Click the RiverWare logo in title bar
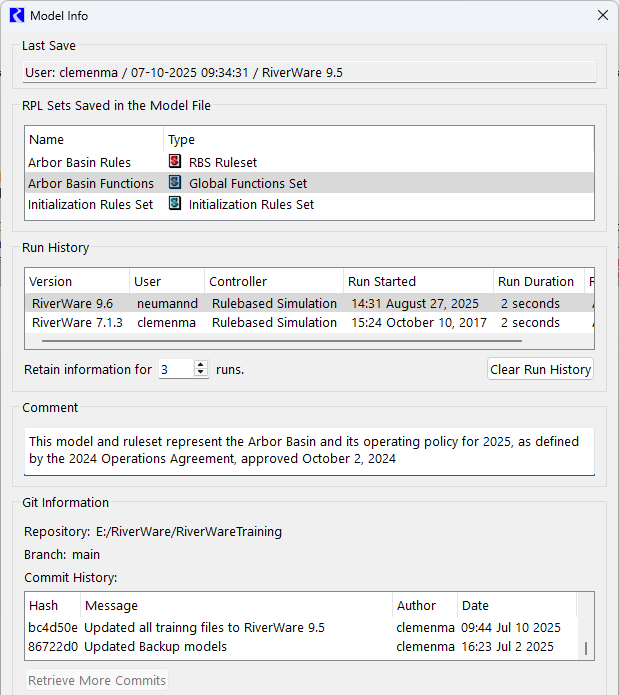Screen dimensions: 619x695 [x=16, y=15]
